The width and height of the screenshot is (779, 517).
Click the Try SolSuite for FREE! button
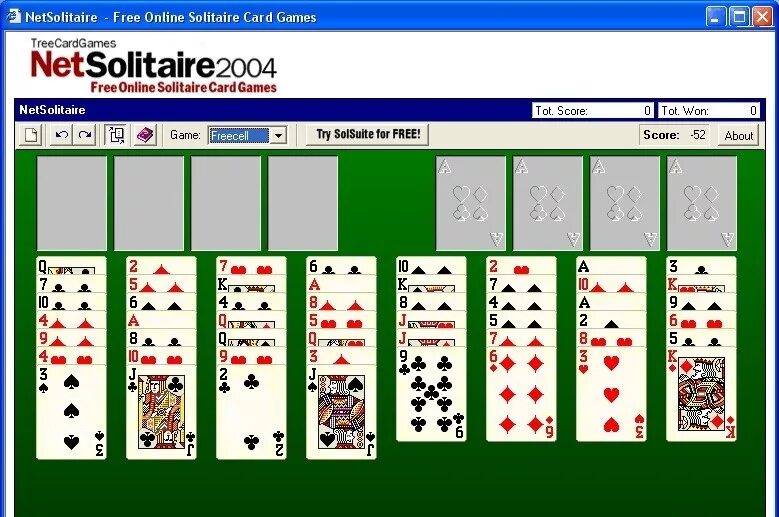pyautogui.click(x=368, y=134)
